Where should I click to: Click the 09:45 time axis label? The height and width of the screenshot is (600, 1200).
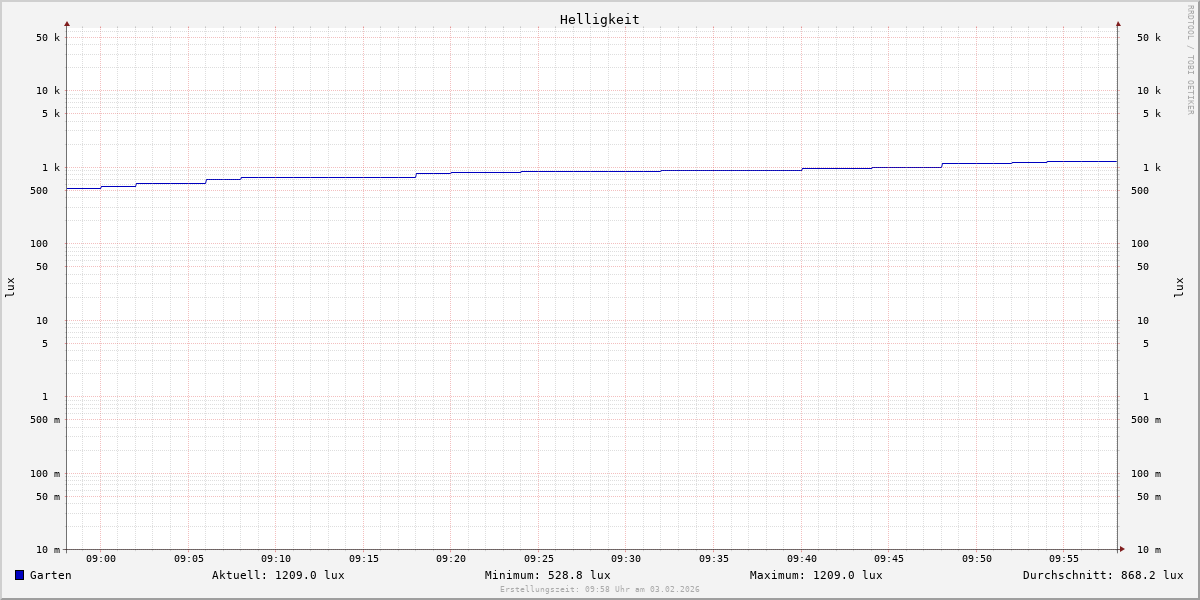point(889,559)
